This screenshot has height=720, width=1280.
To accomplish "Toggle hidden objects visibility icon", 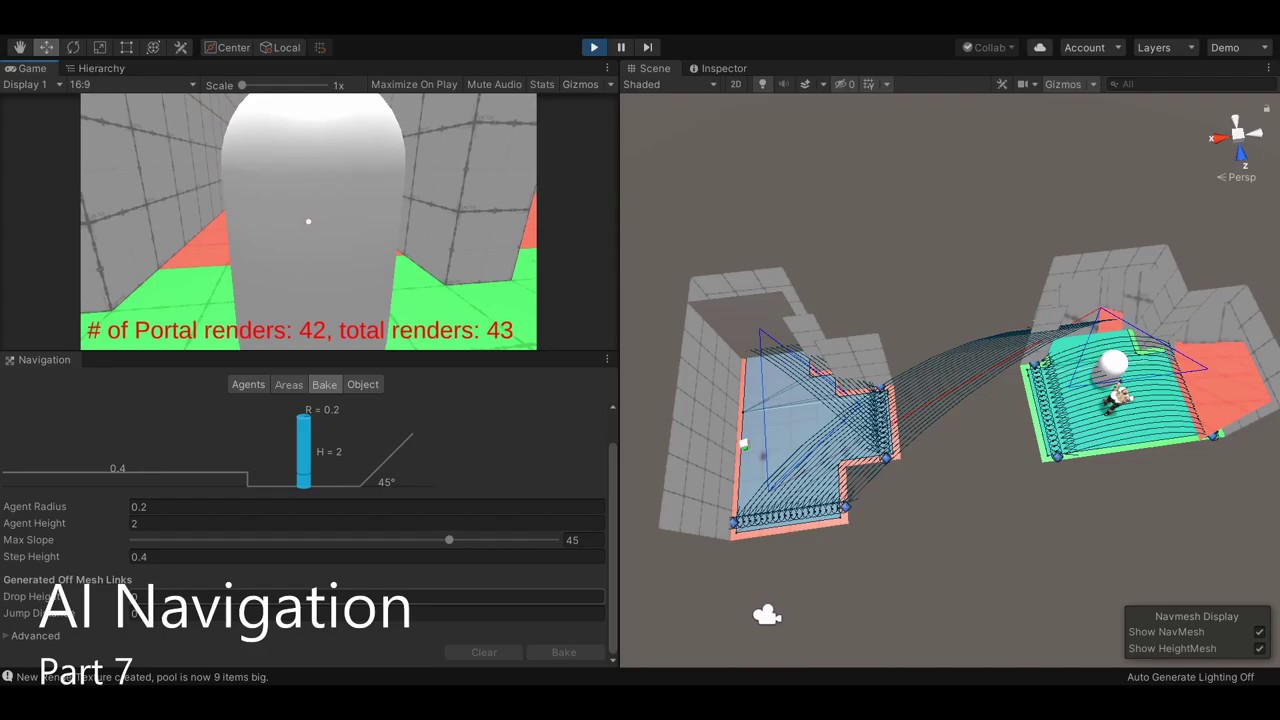I will [845, 84].
